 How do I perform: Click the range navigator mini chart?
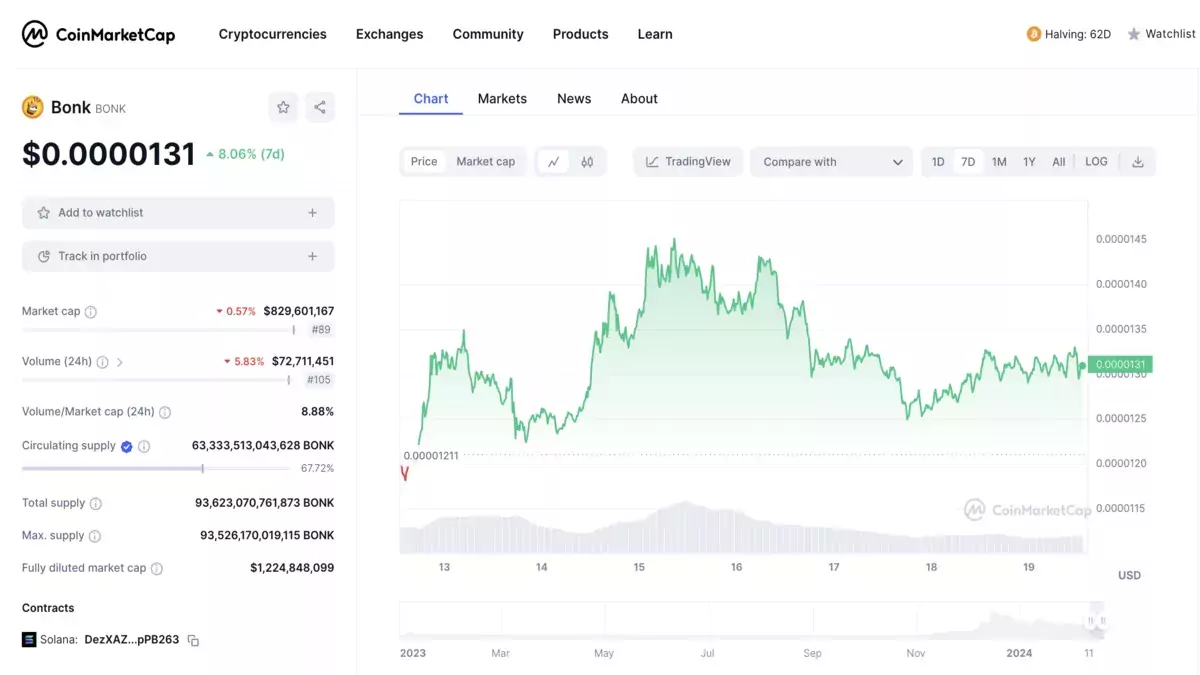pos(752,620)
